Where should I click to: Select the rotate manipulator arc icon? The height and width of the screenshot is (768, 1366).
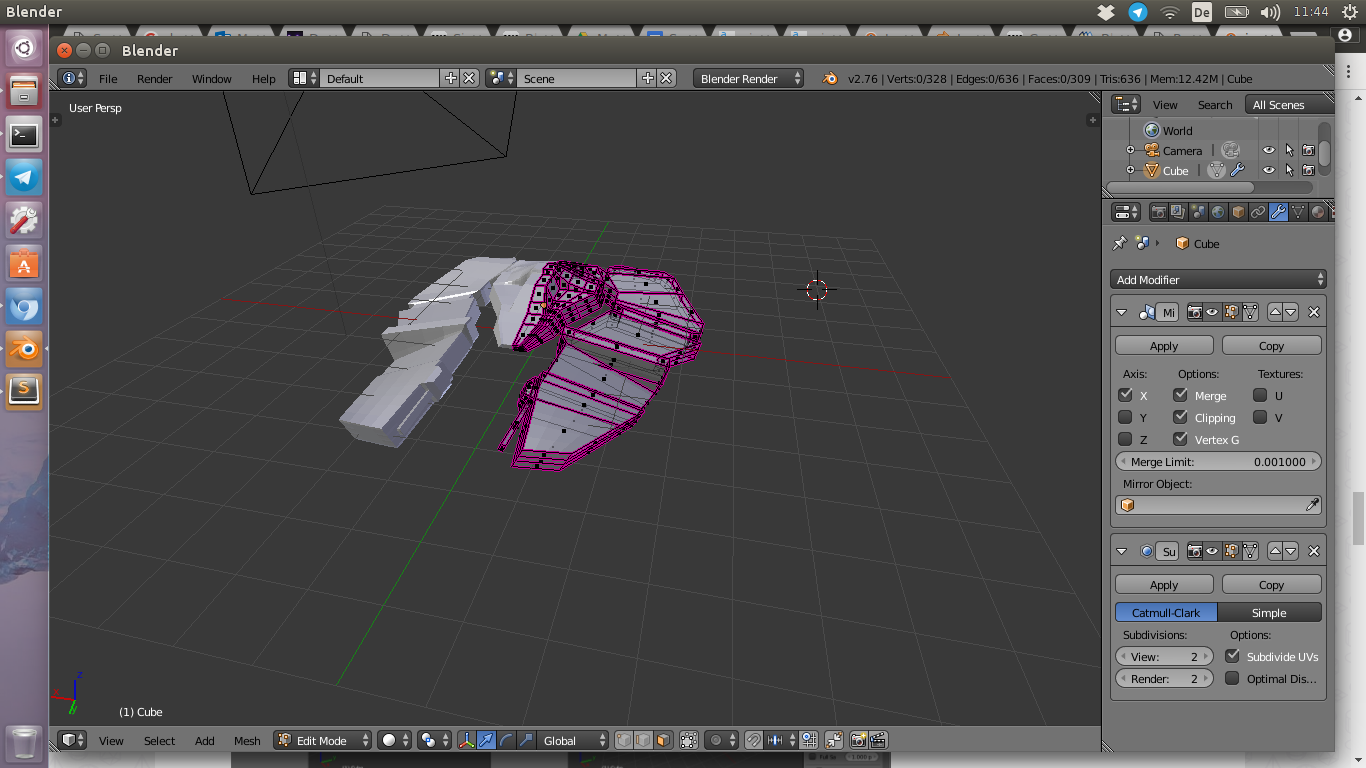(x=506, y=740)
